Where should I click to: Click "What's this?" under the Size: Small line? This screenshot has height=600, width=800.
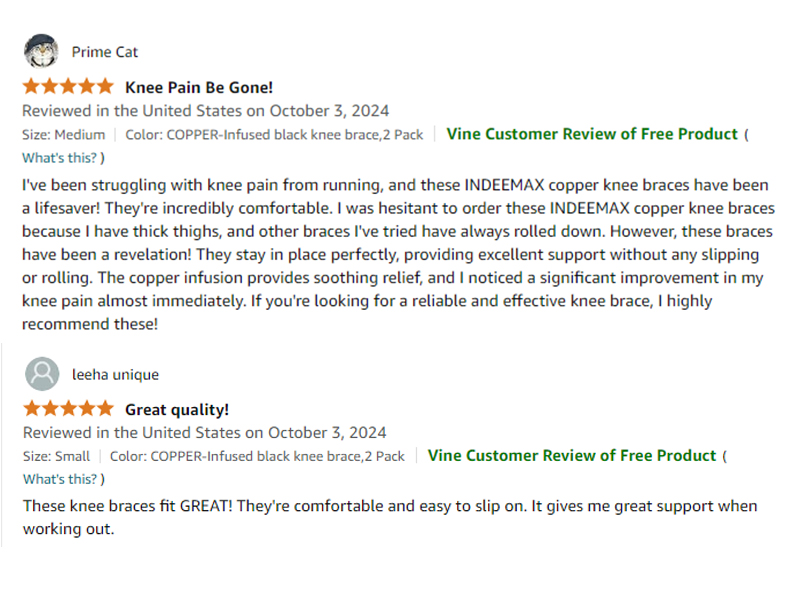pos(60,479)
